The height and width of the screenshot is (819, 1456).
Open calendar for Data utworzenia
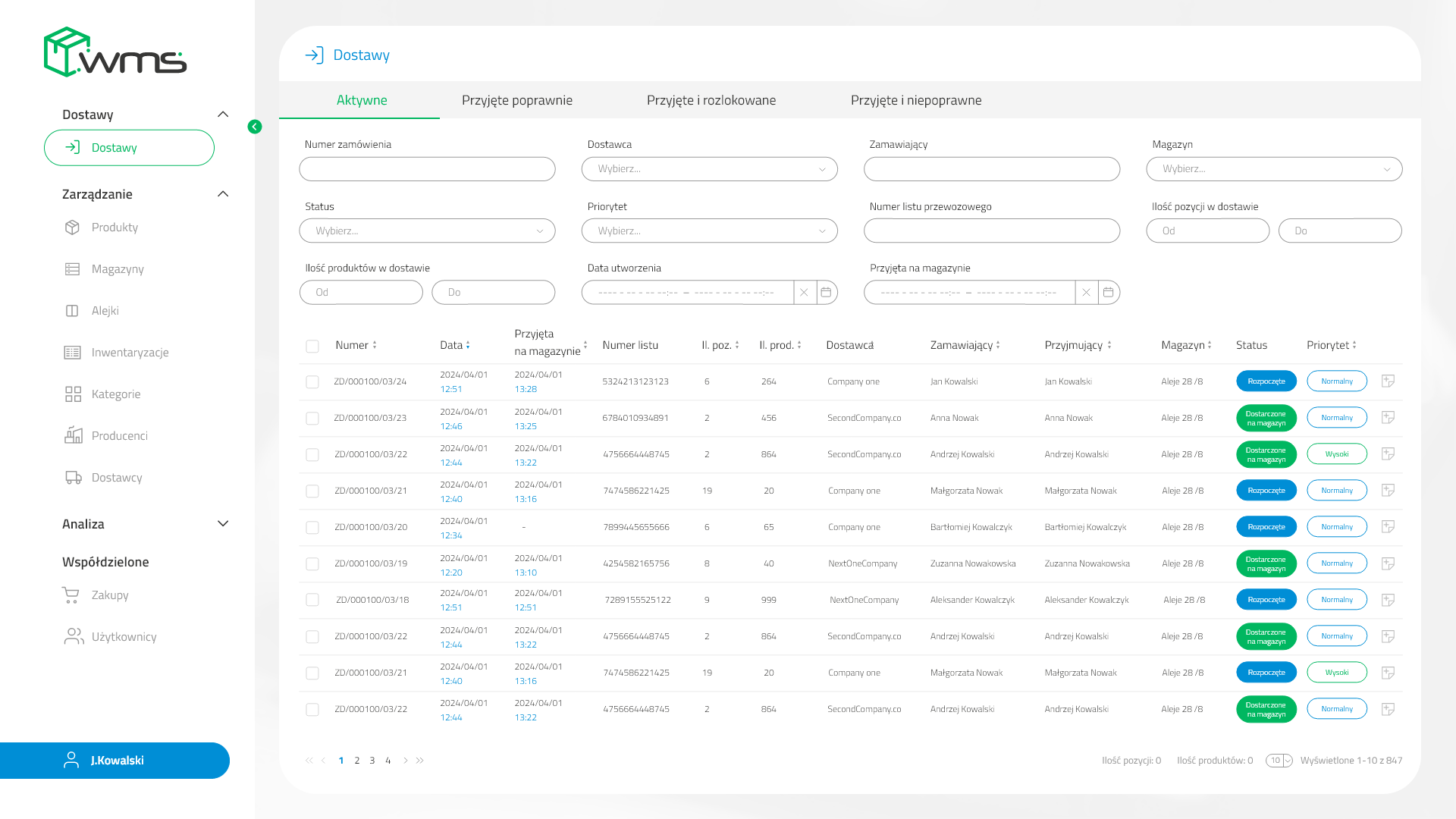[x=826, y=293]
